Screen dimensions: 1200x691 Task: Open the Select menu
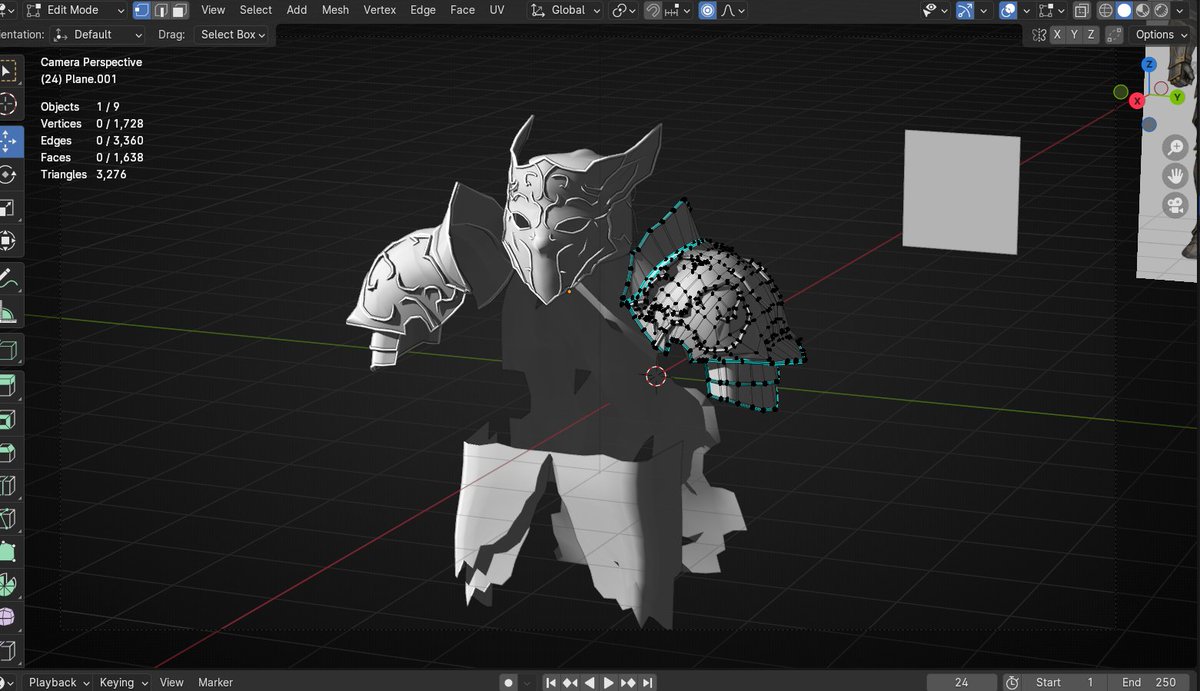(x=255, y=10)
